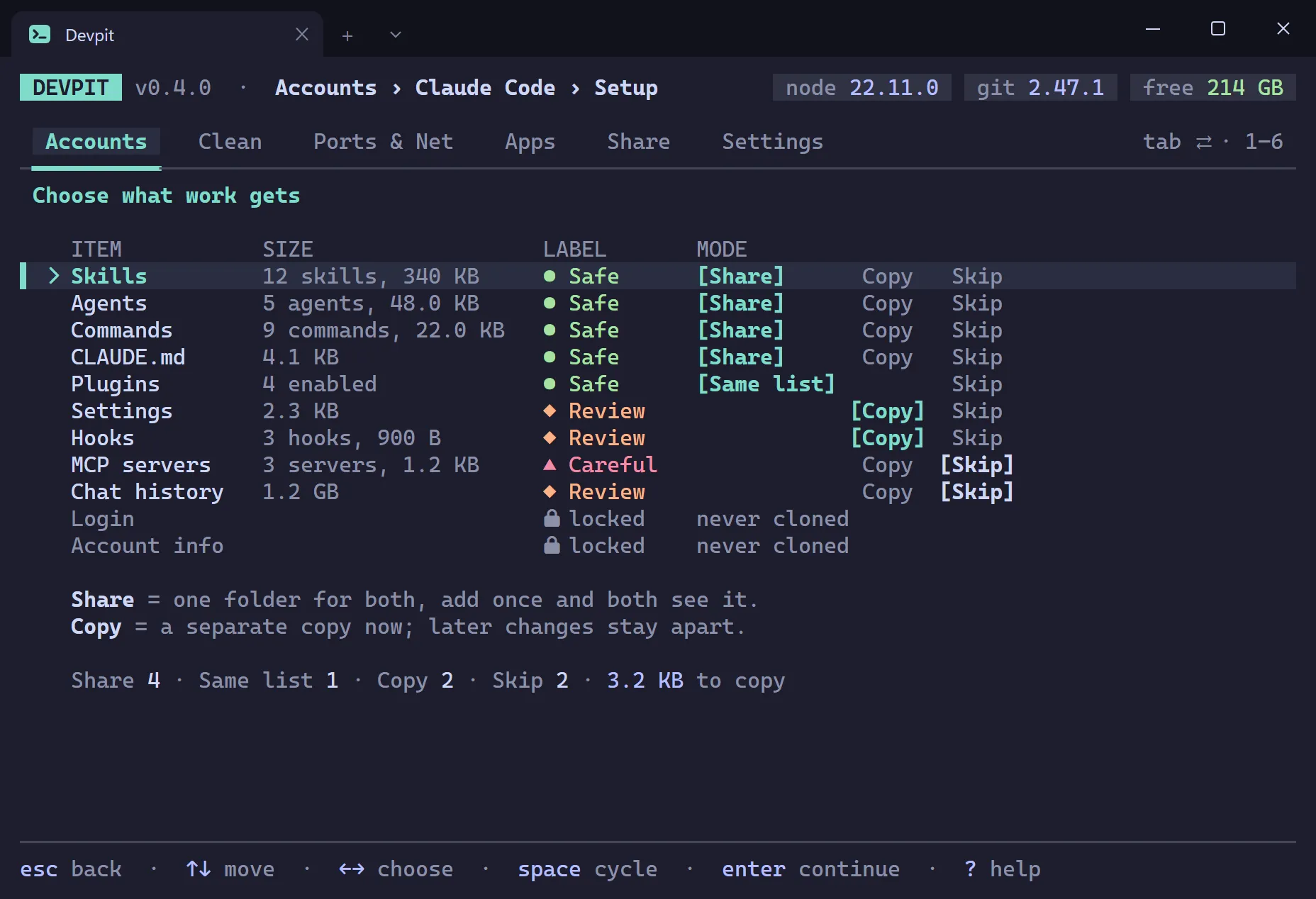Choose Copy for Commands row

(x=887, y=330)
